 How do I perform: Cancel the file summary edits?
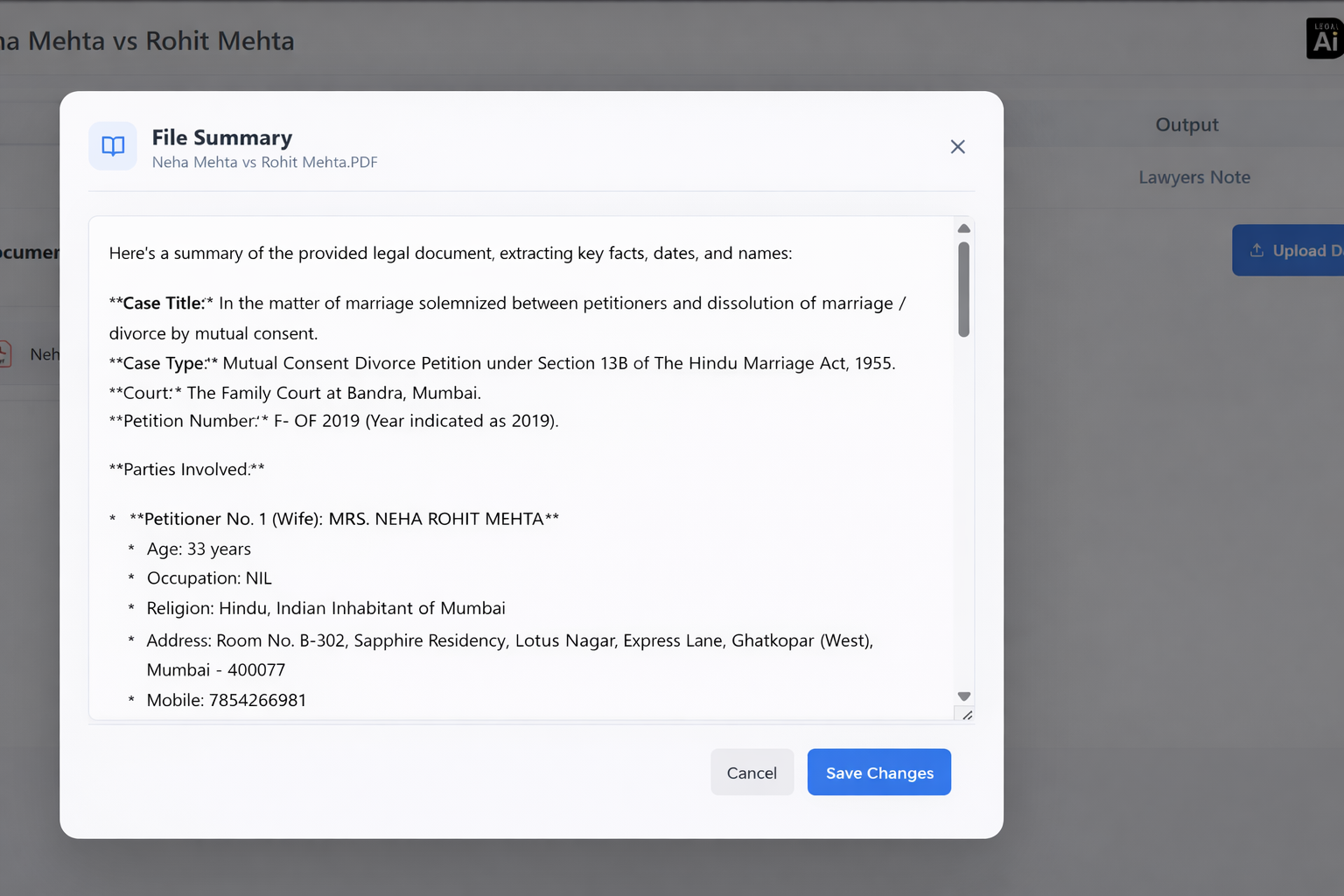click(752, 772)
